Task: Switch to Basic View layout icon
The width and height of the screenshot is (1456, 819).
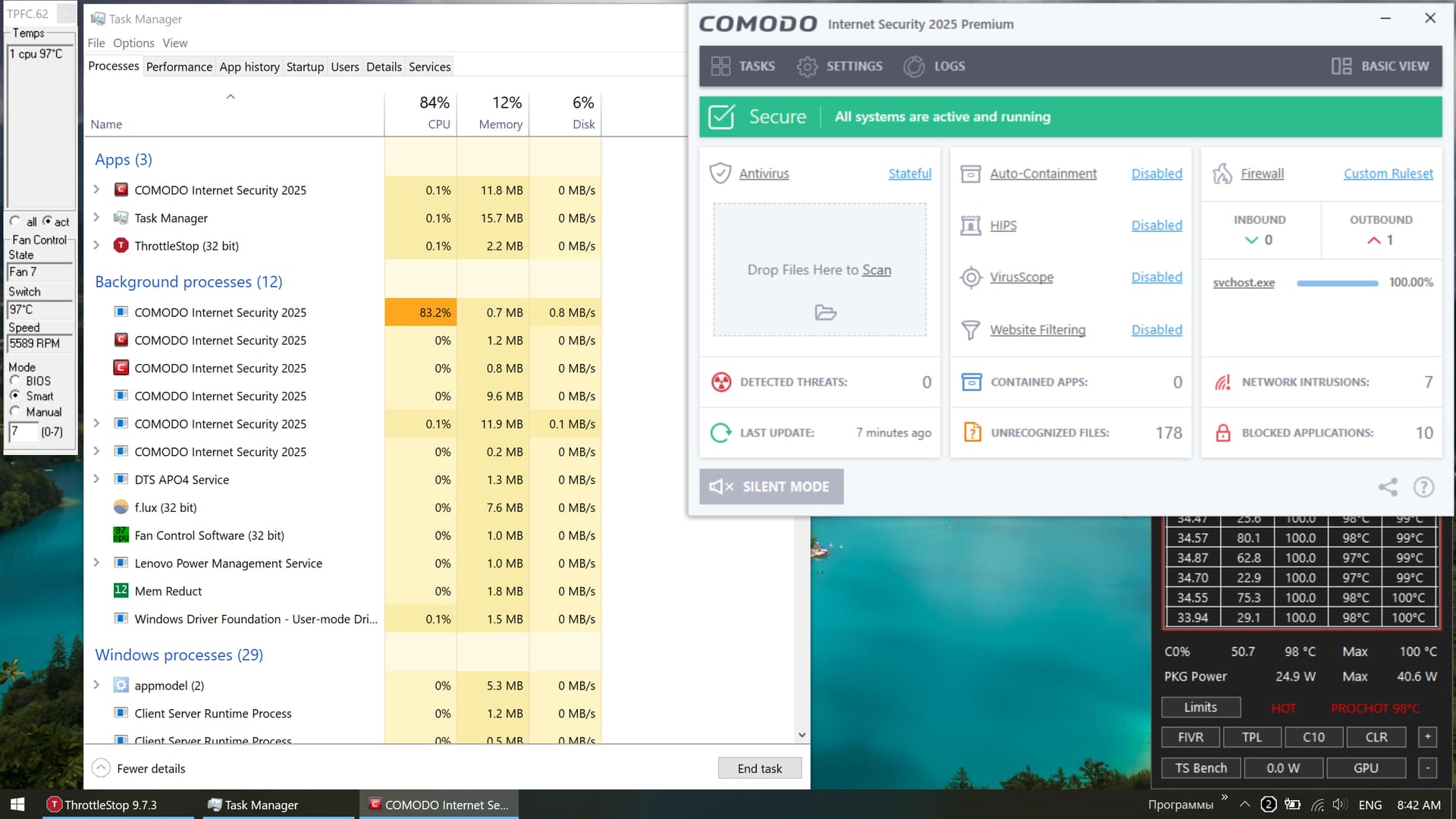Action: pos(1341,66)
